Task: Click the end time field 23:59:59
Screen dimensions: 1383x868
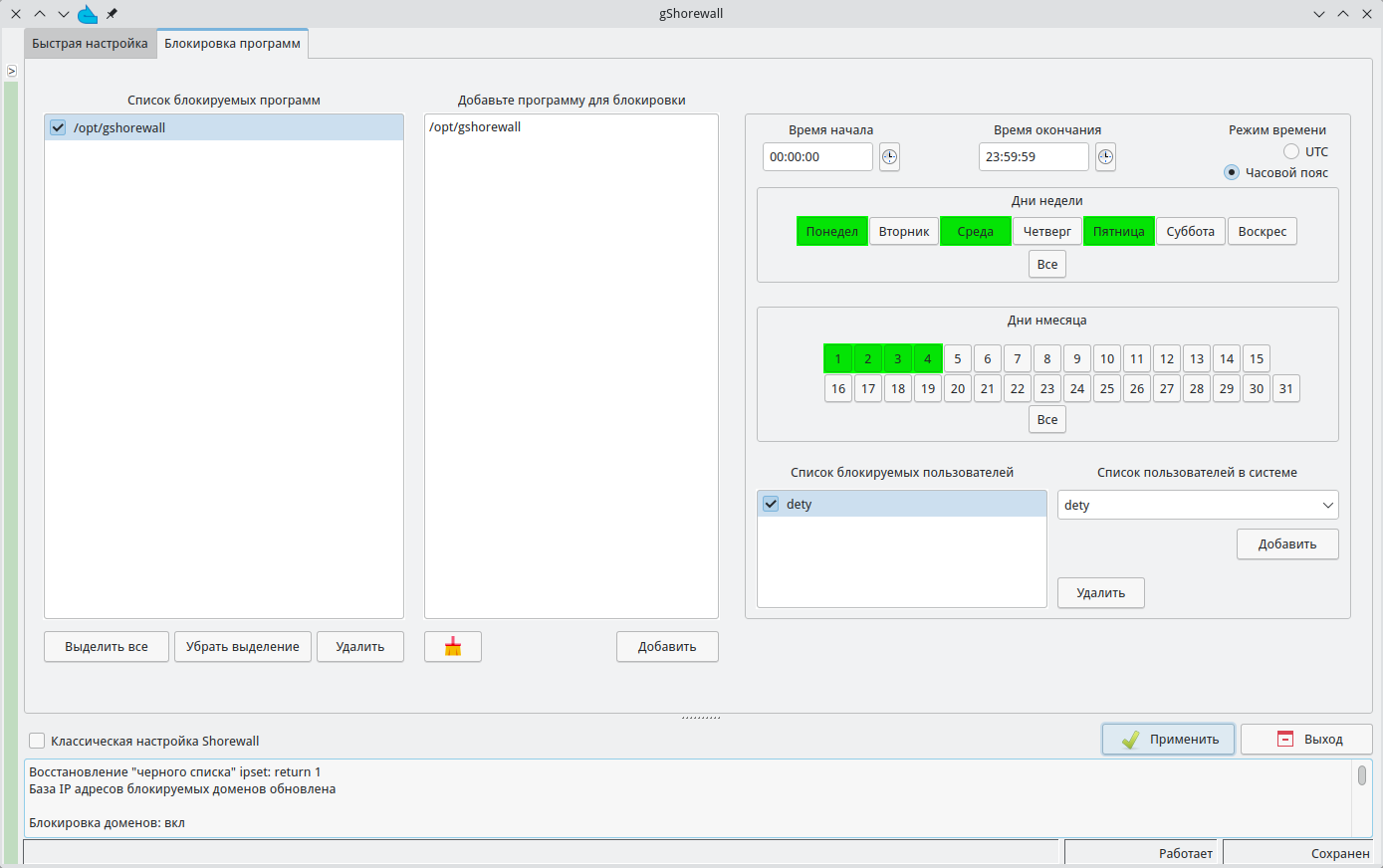Action: [1034, 157]
